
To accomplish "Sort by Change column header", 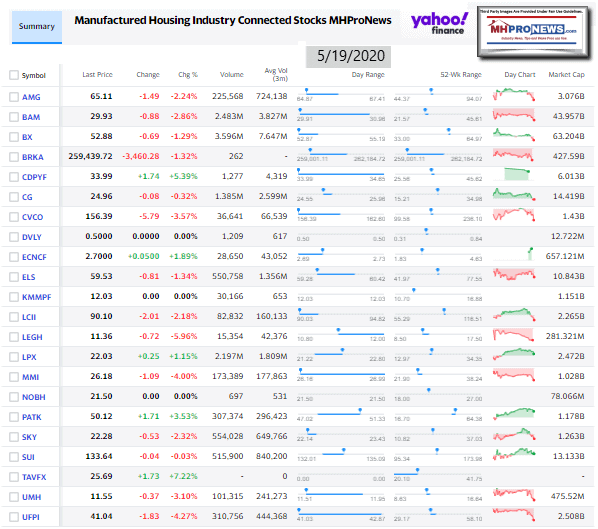I will pyautogui.click(x=148, y=75).
